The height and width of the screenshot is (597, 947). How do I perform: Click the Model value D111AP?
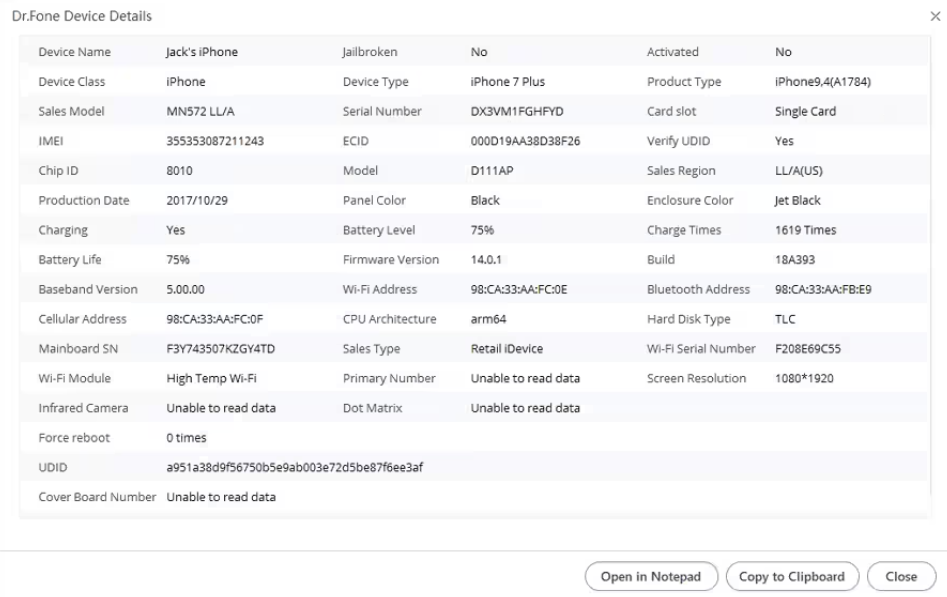(492, 170)
